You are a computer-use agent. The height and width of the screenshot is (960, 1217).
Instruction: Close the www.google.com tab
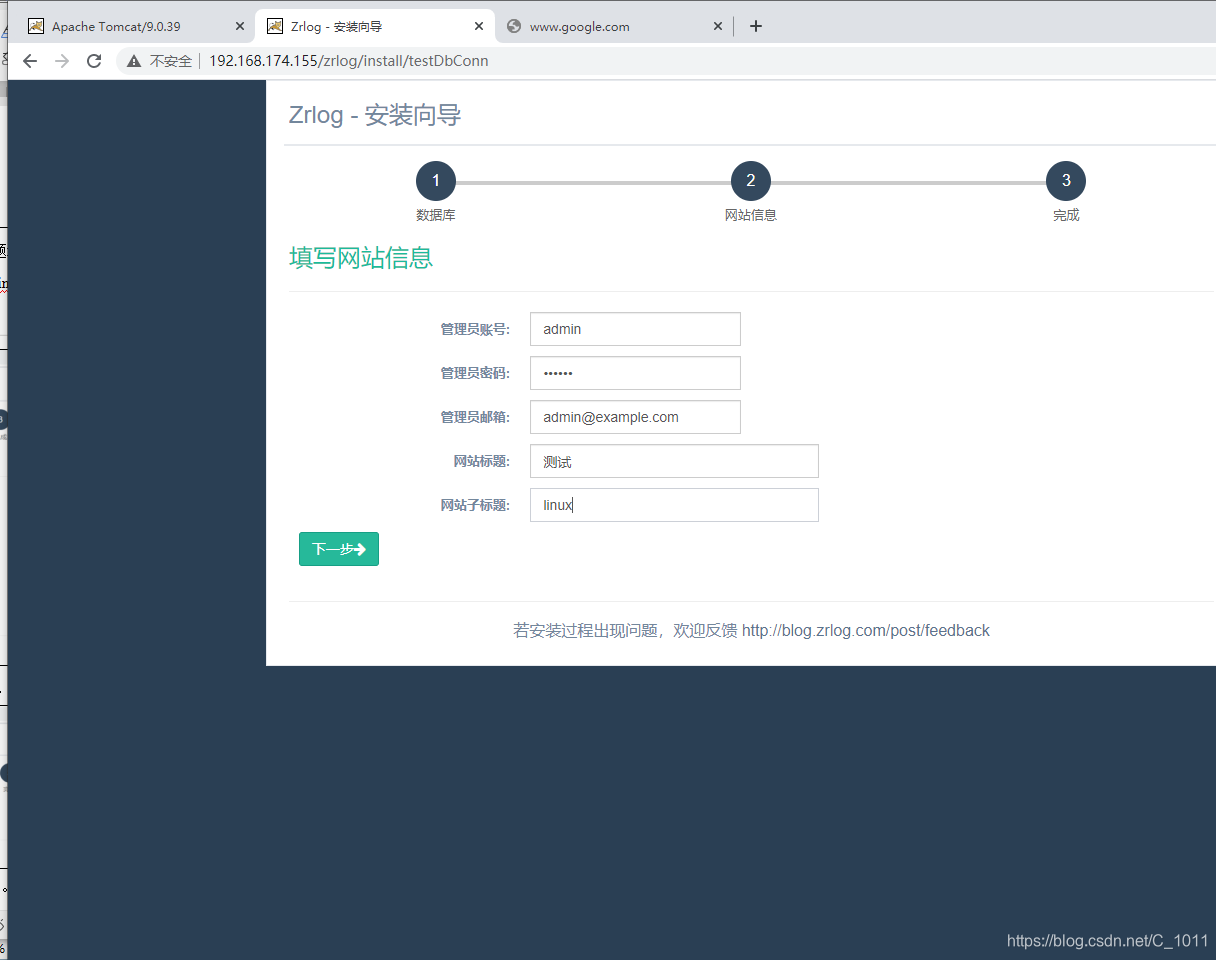click(x=718, y=27)
